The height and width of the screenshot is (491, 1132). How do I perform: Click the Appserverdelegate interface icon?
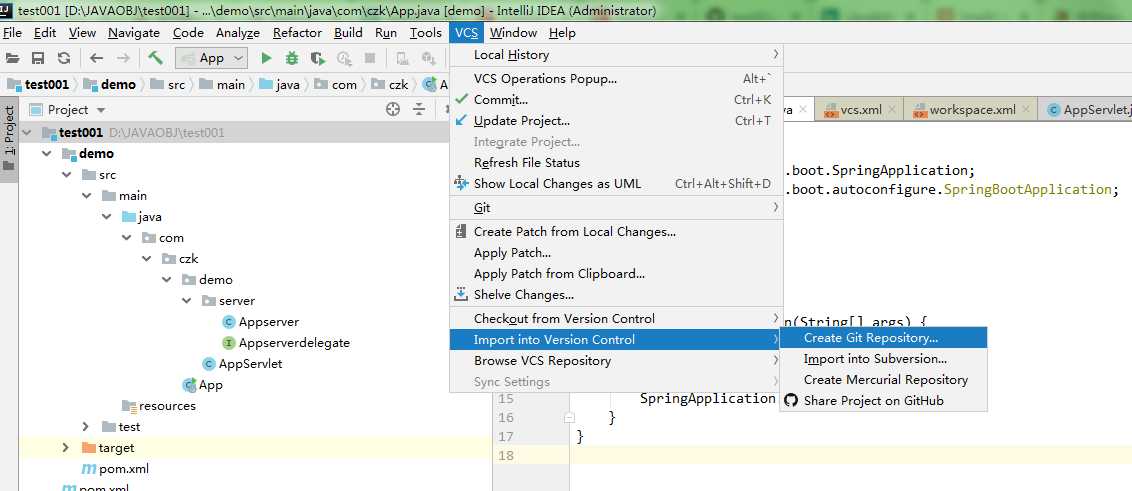coord(230,343)
